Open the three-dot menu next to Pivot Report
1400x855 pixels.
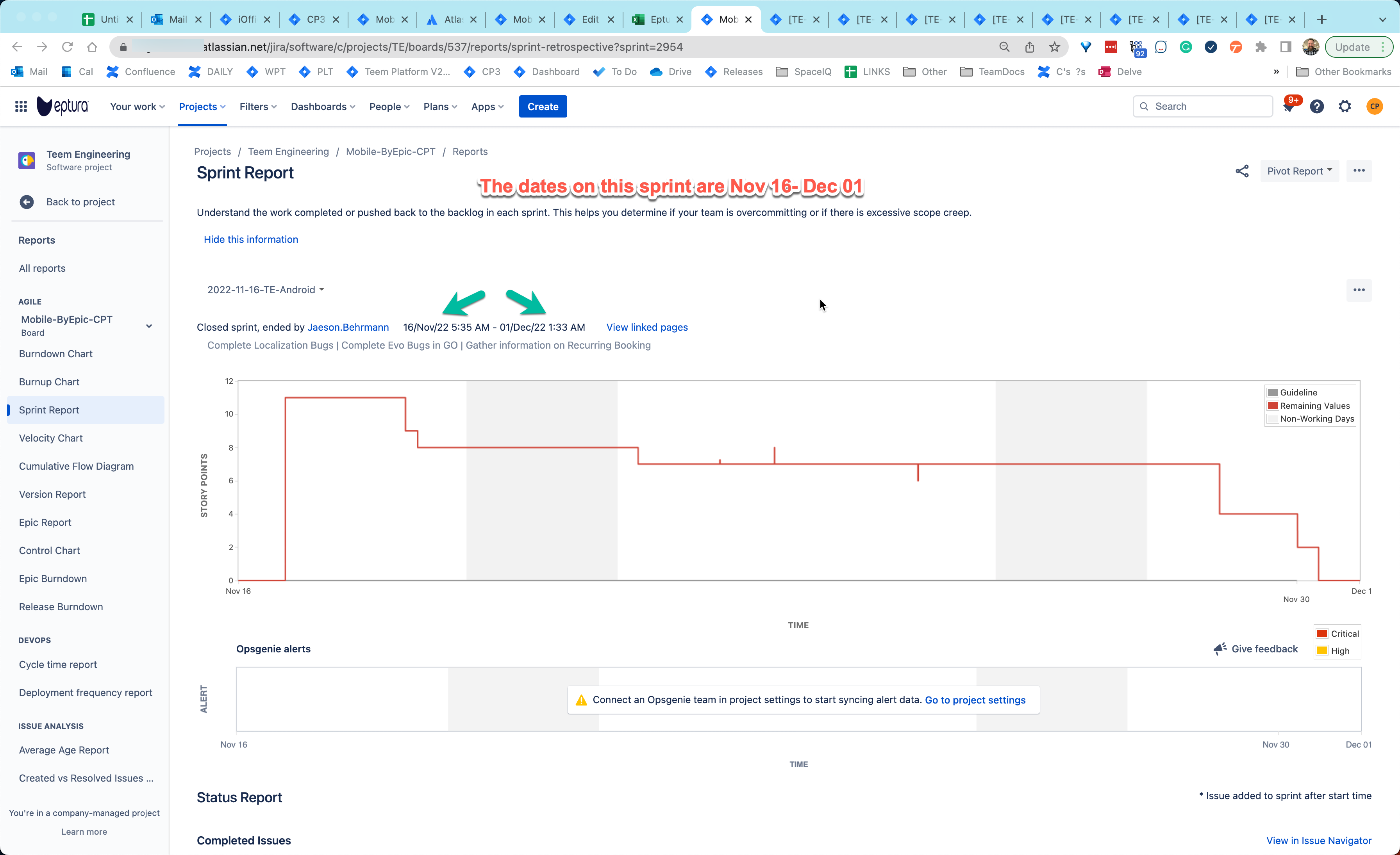coord(1359,171)
